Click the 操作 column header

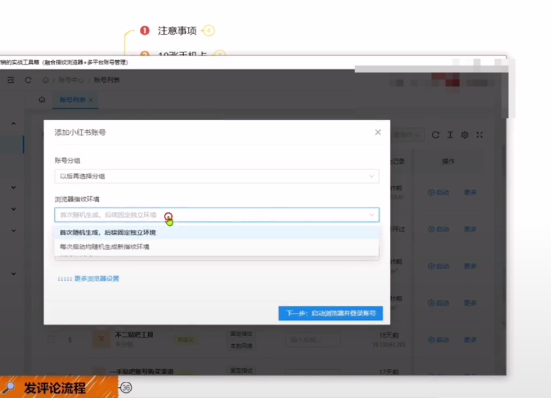click(448, 161)
